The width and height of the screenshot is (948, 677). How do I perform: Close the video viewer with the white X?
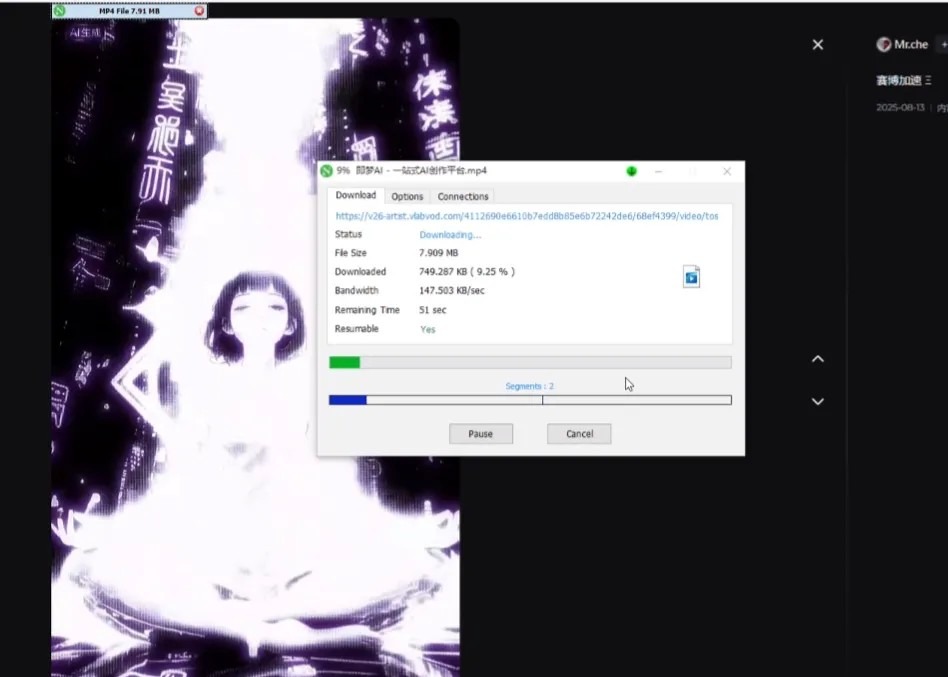(x=818, y=45)
